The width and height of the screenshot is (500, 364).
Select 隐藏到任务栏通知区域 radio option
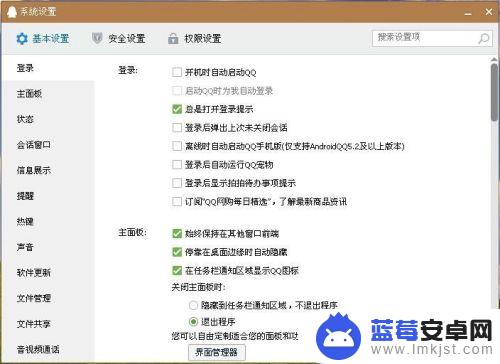(193, 305)
